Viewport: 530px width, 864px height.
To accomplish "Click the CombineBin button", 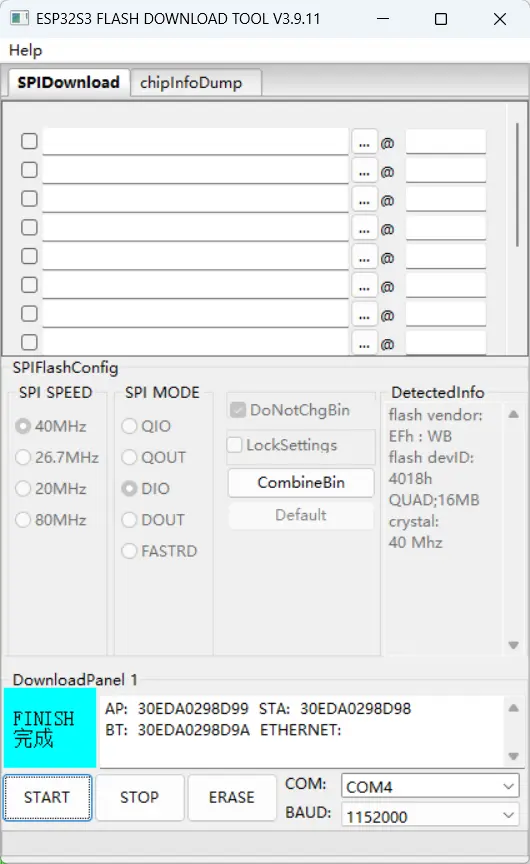I will (301, 483).
